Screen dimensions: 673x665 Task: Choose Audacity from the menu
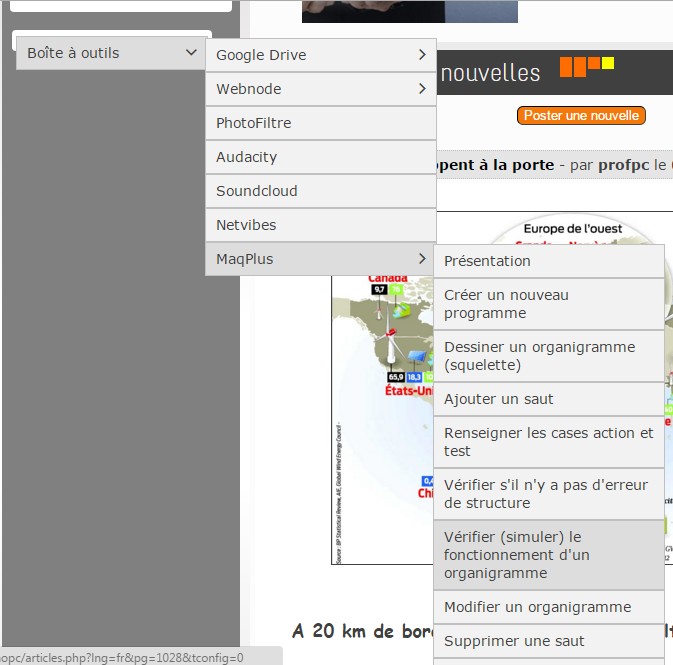coord(321,157)
